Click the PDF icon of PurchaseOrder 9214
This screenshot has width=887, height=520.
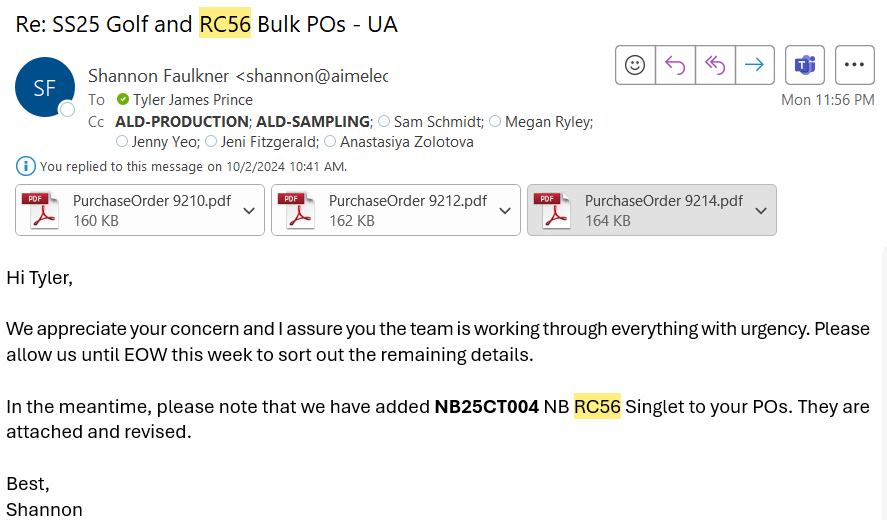552,210
